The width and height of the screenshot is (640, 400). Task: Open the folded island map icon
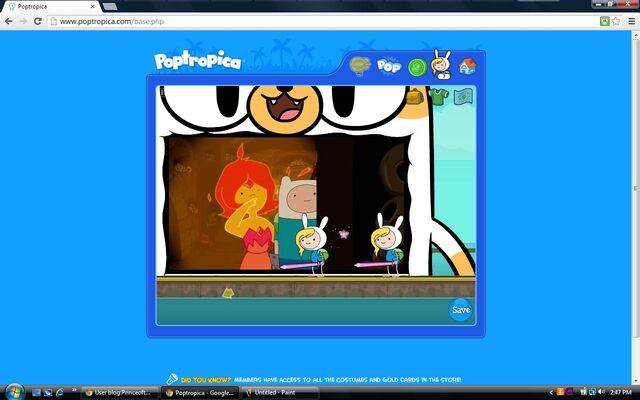463,97
